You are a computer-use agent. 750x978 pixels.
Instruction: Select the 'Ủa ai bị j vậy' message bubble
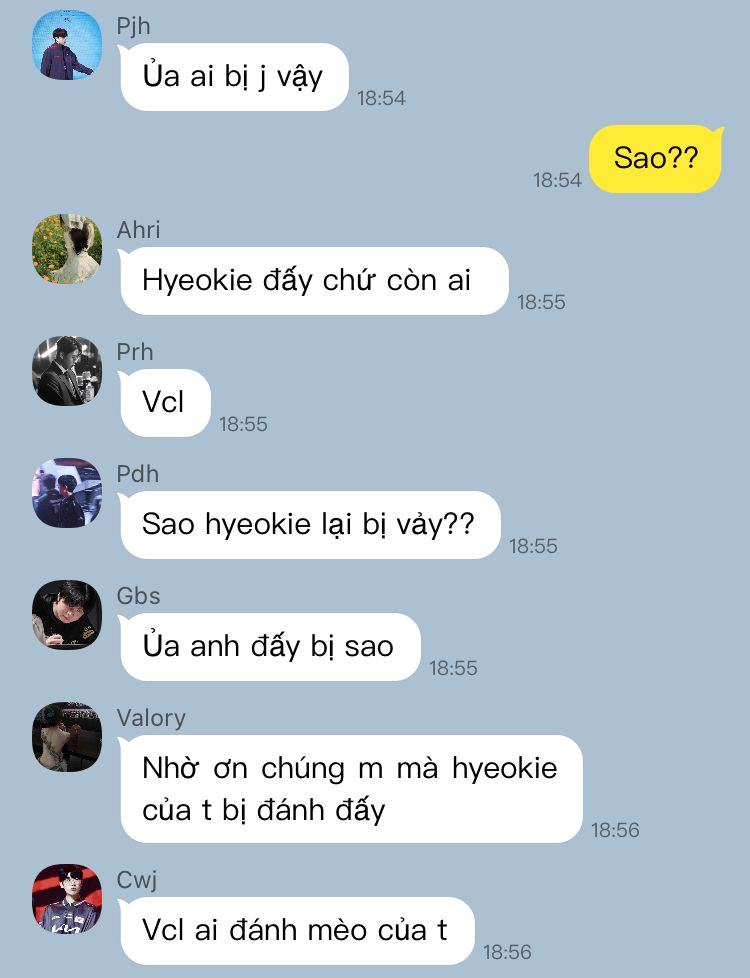234,77
